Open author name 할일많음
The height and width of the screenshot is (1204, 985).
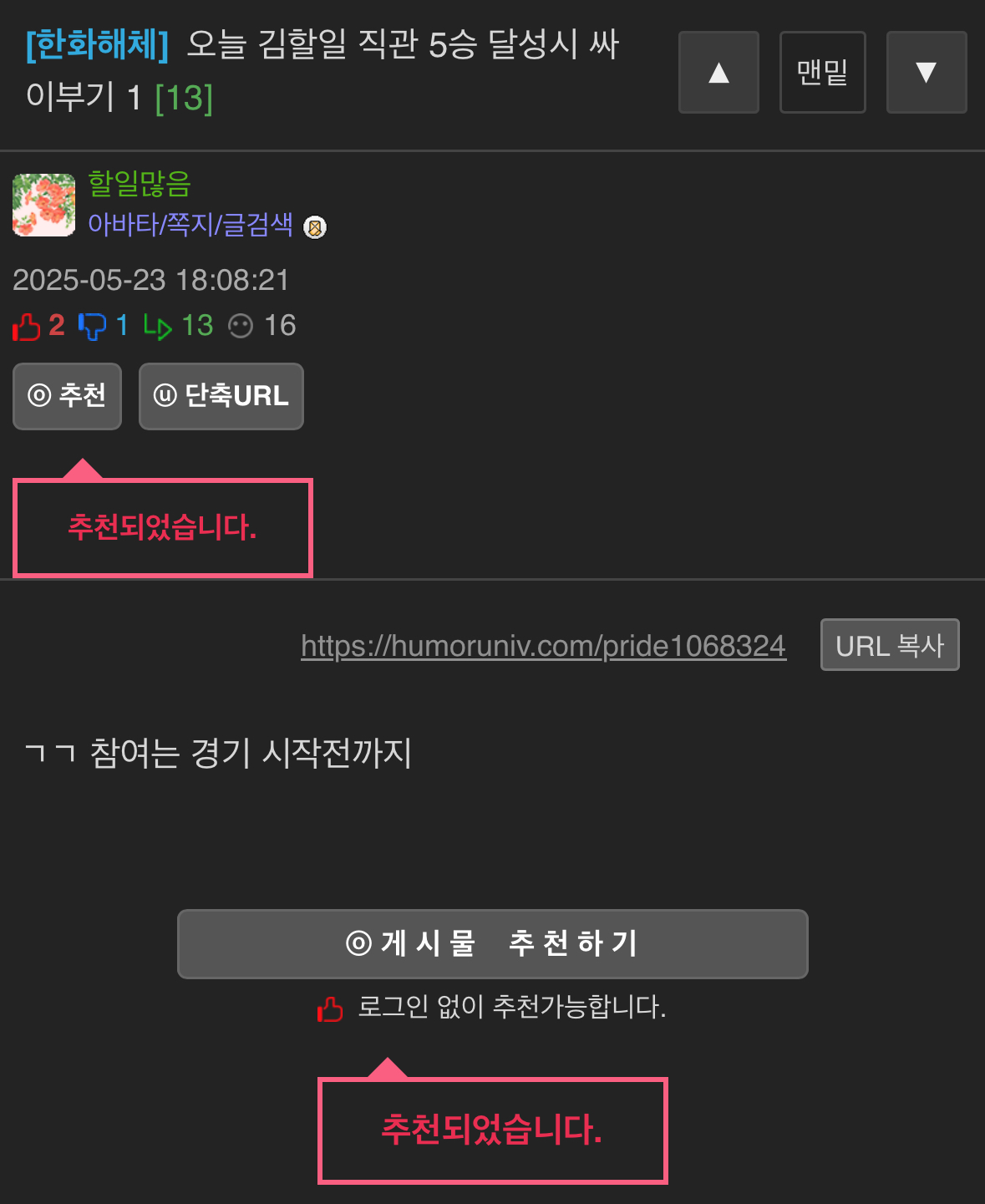(x=140, y=183)
